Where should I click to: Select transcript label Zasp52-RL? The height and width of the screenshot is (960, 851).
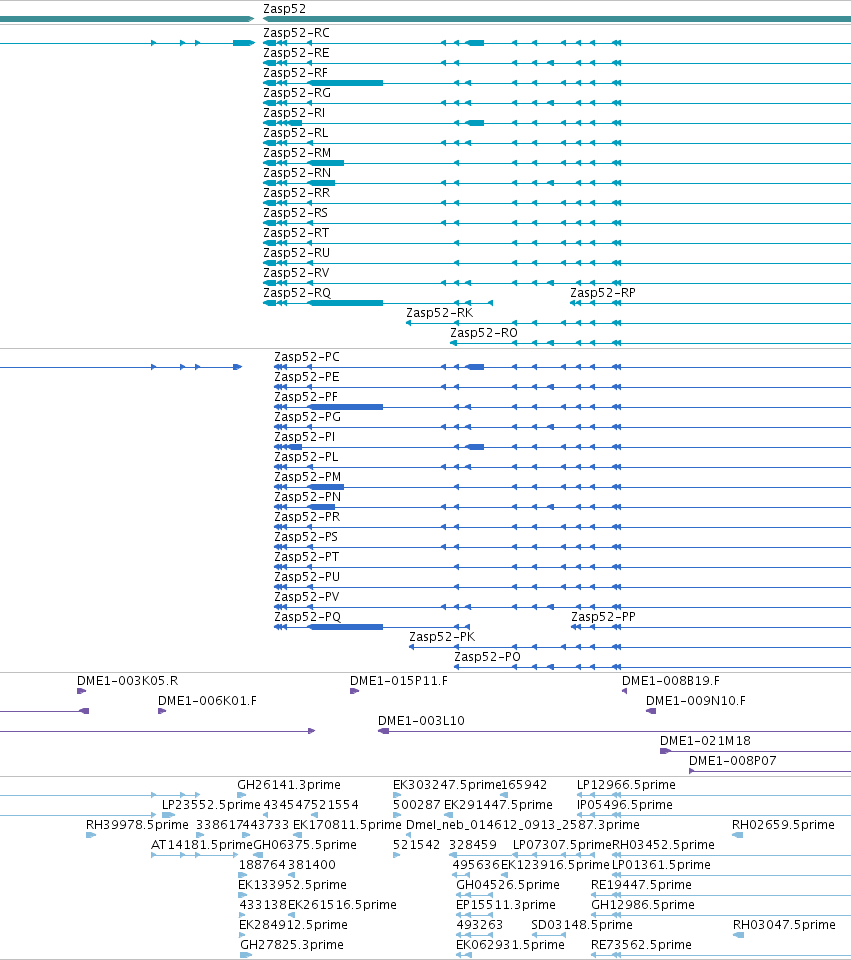296,133
